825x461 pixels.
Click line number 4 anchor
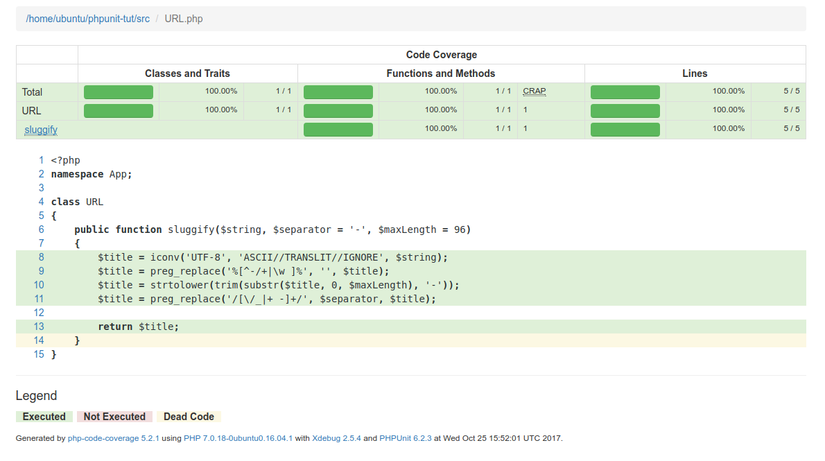point(41,202)
